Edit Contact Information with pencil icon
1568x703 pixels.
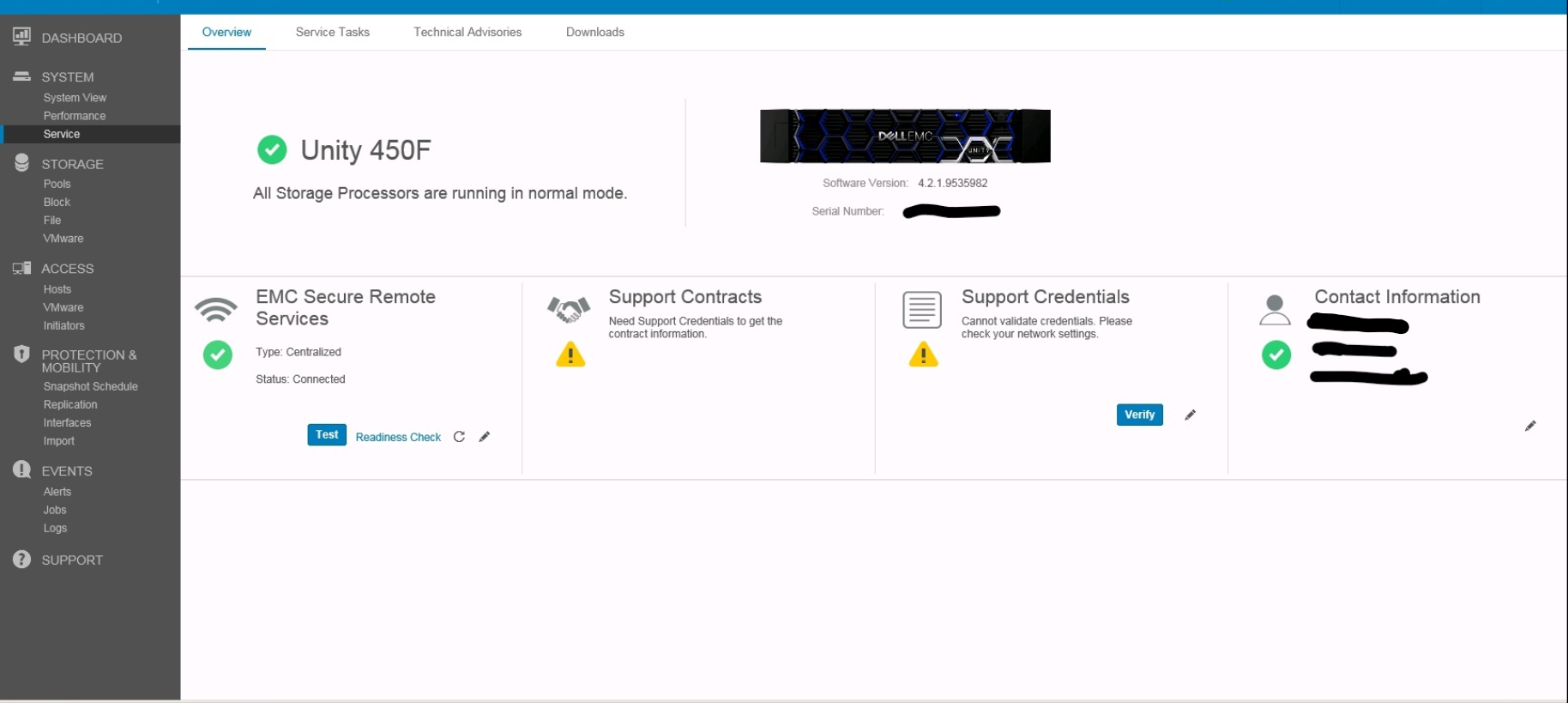point(1530,426)
